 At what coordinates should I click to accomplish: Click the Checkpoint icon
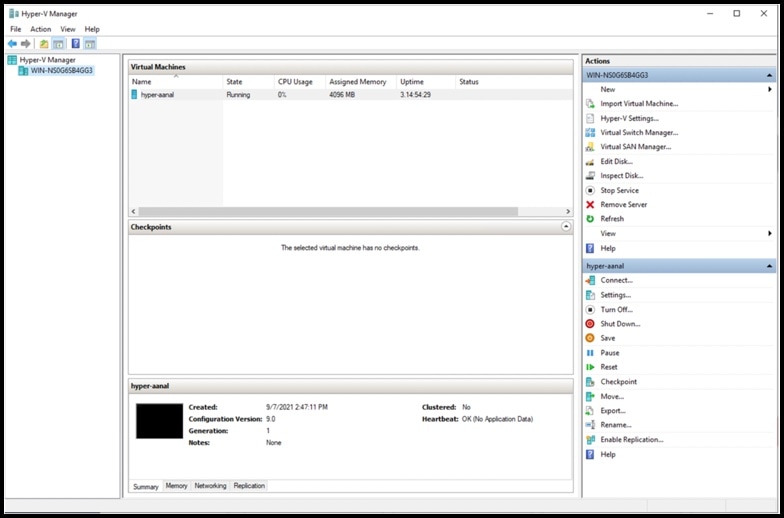point(590,382)
